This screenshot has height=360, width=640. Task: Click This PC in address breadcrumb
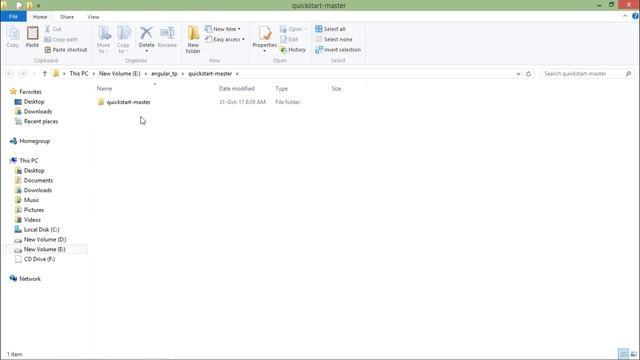tap(79, 74)
